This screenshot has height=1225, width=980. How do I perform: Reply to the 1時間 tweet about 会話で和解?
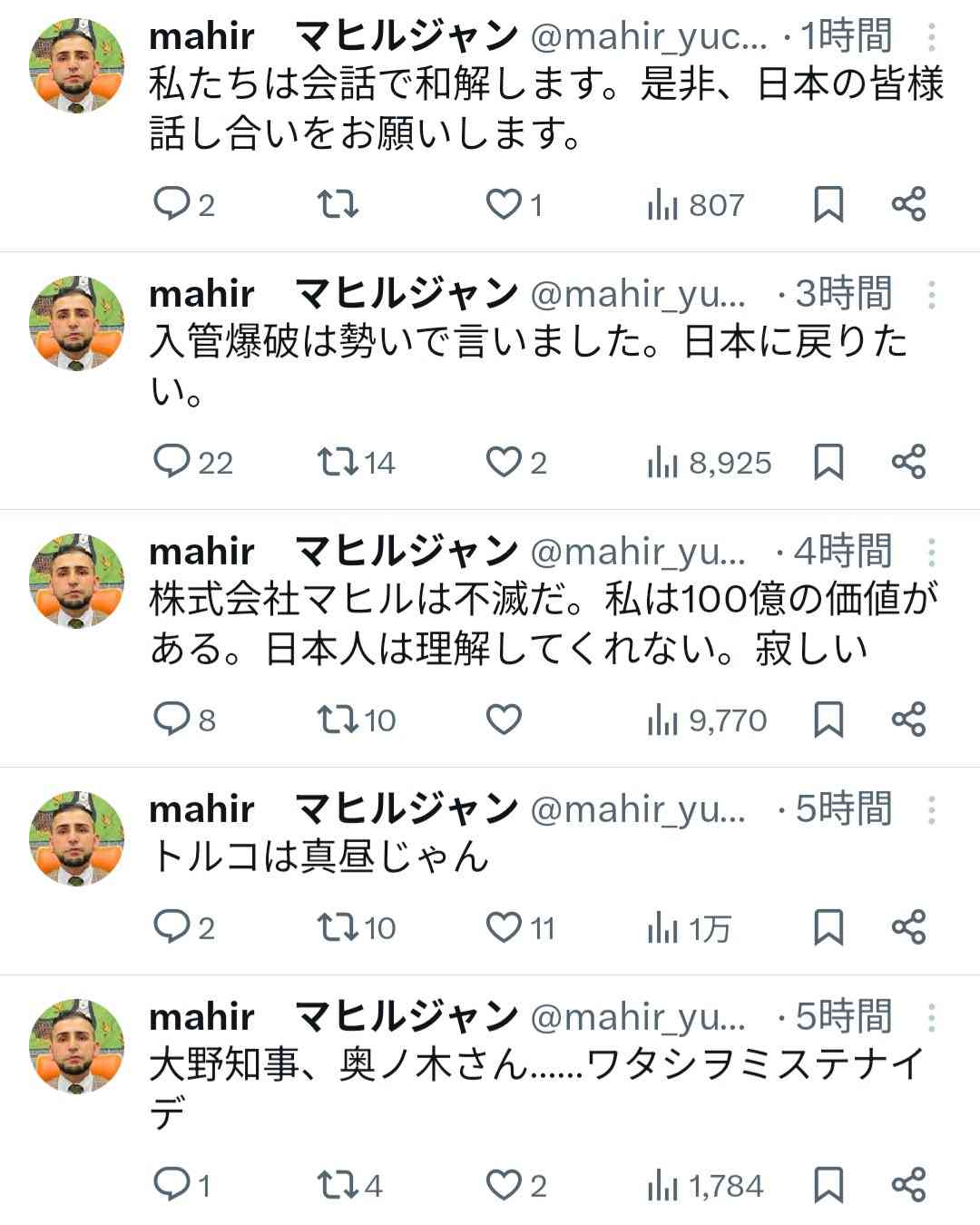pos(183,205)
